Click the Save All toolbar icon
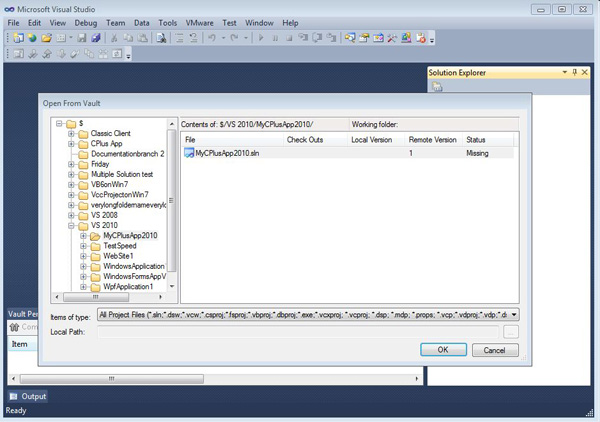Image resolution: width=600 pixels, height=422 pixels. point(95,38)
